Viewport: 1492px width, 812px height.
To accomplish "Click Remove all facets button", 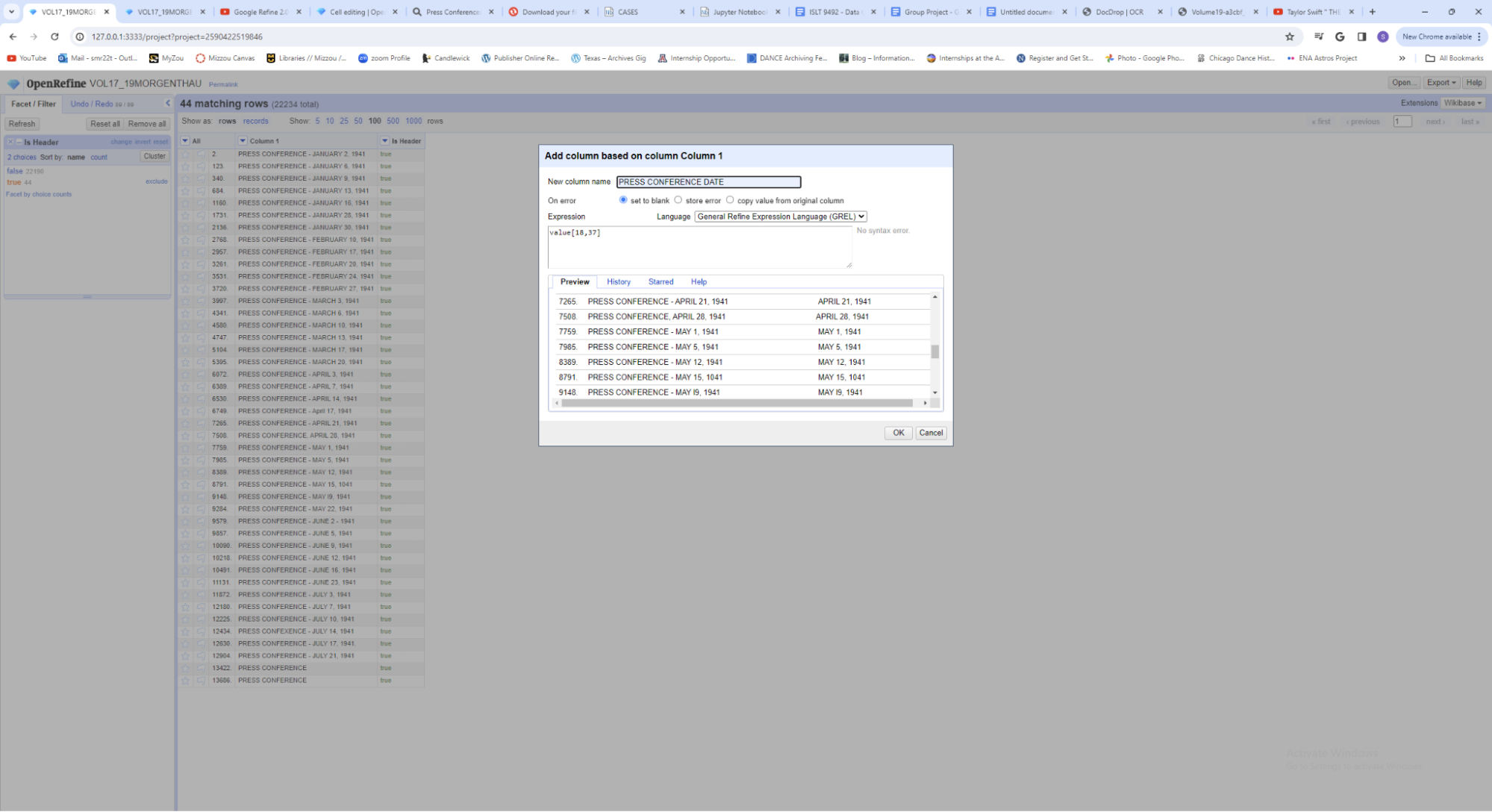I will tap(147, 124).
